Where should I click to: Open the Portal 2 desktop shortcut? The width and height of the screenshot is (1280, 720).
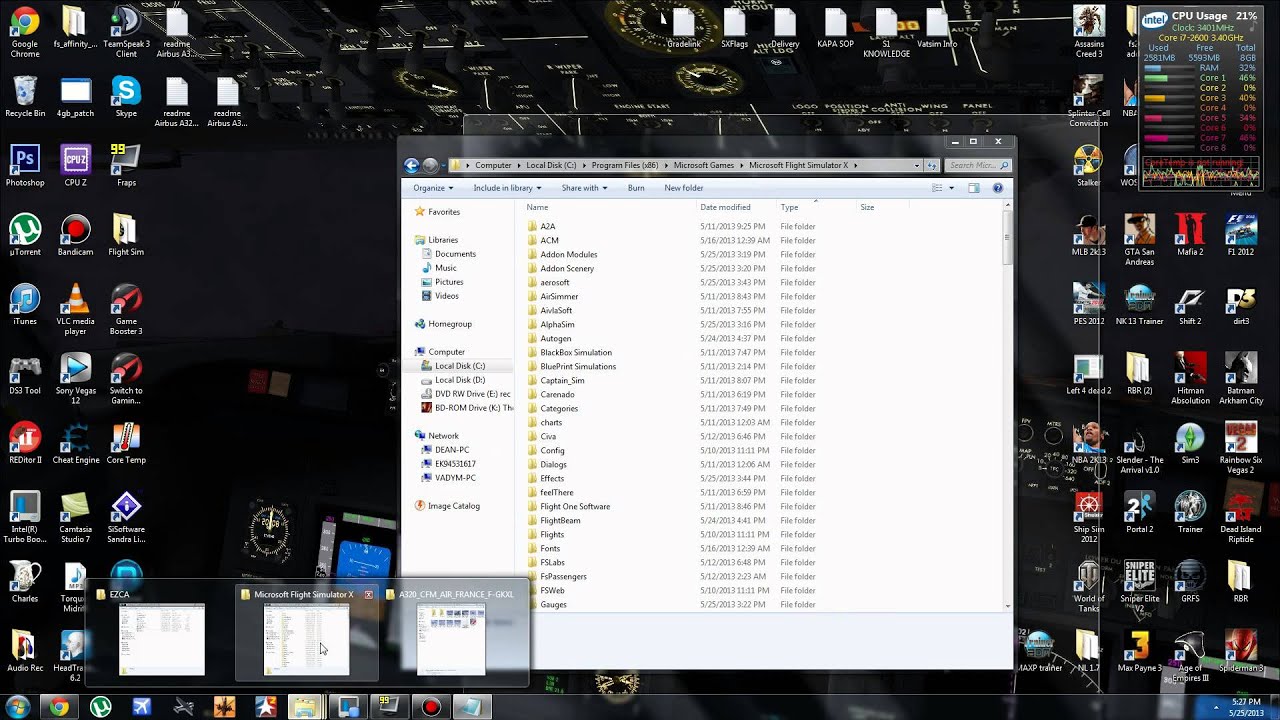tap(1139, 512)
